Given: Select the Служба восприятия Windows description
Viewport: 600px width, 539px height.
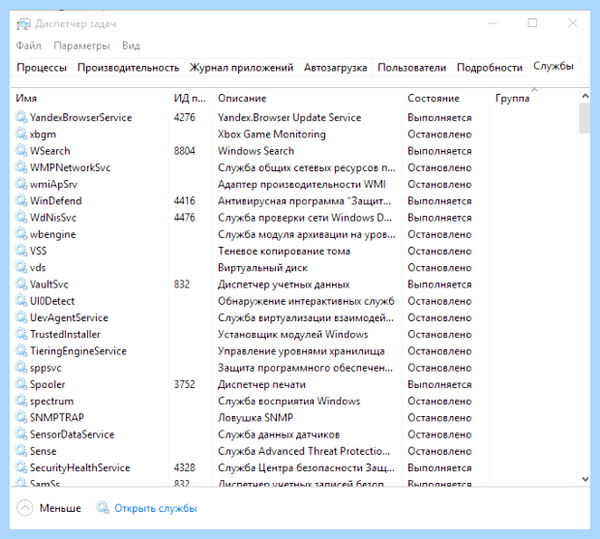Looking at the screenshot, I should click(x=289, y=401).
